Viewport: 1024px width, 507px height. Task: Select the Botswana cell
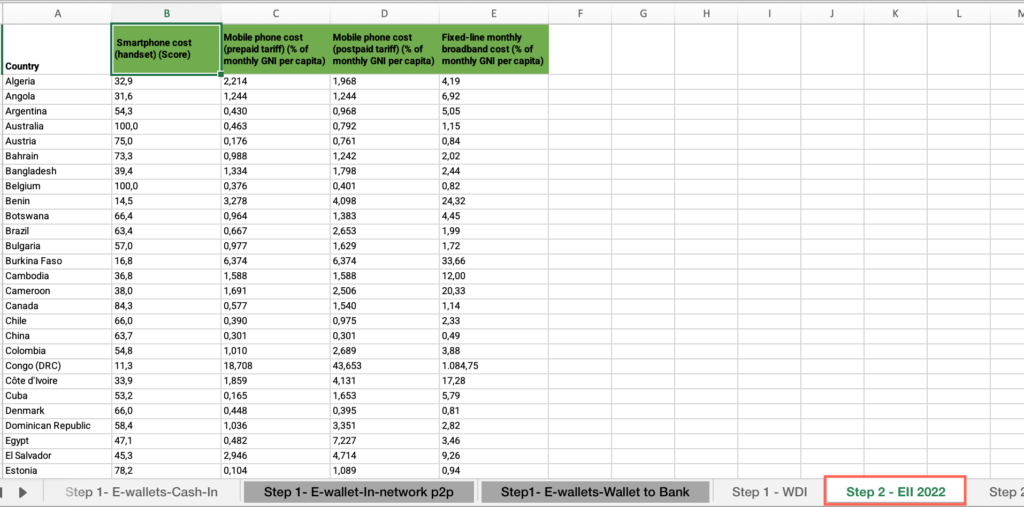[57, 216]
